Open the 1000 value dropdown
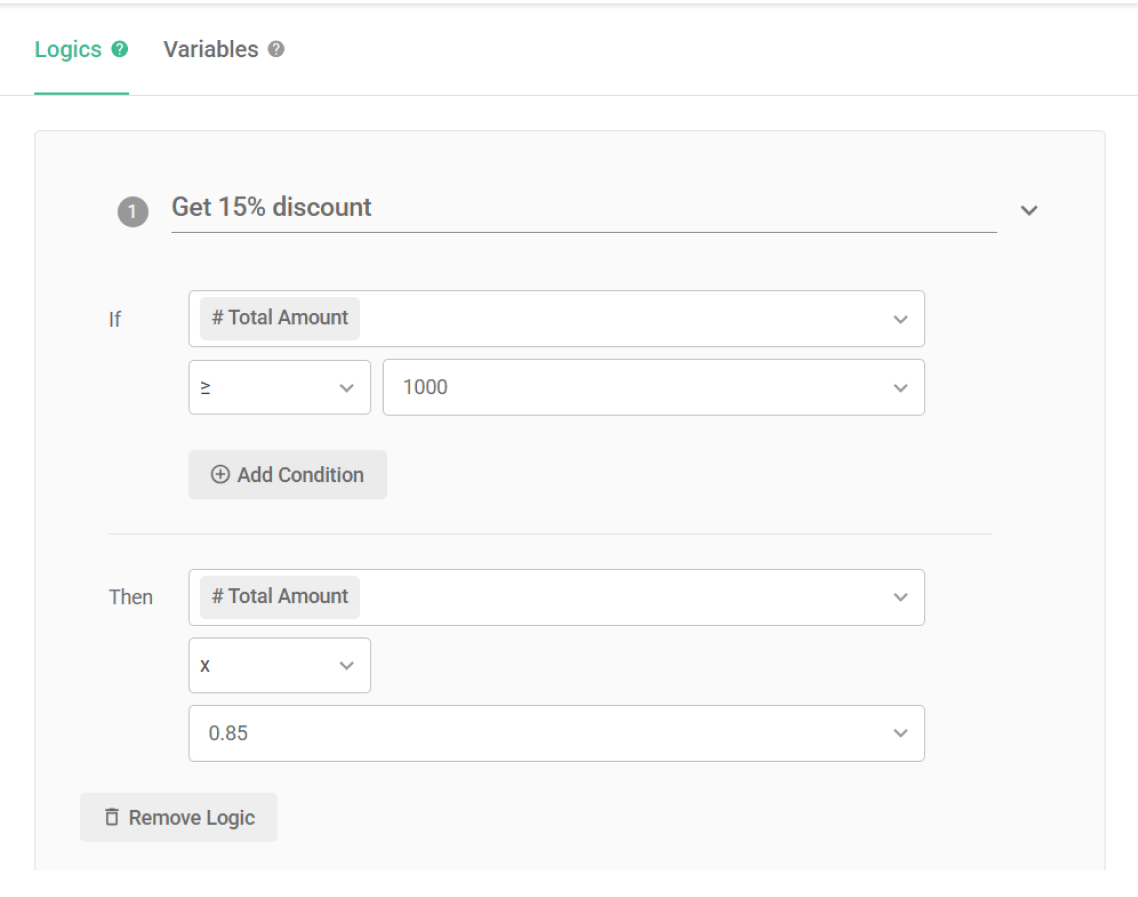 (900, 388)
